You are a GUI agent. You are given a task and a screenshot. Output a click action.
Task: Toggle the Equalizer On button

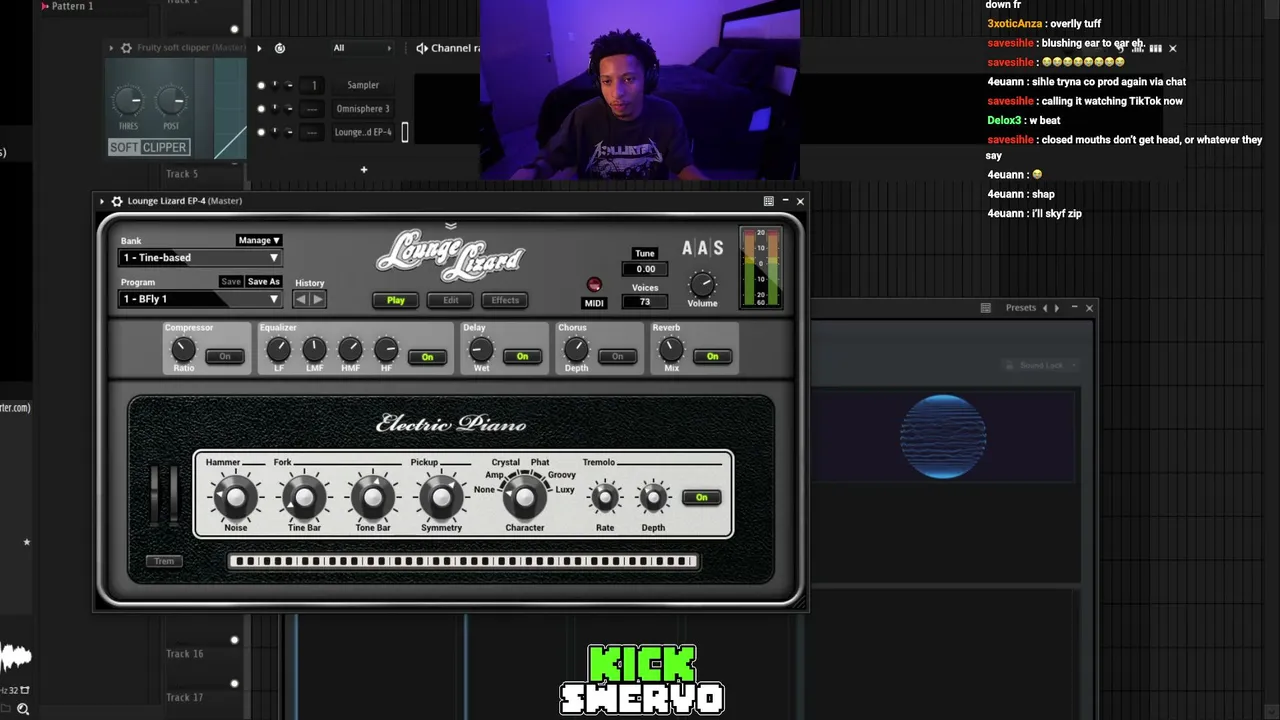tap(428, 356)
